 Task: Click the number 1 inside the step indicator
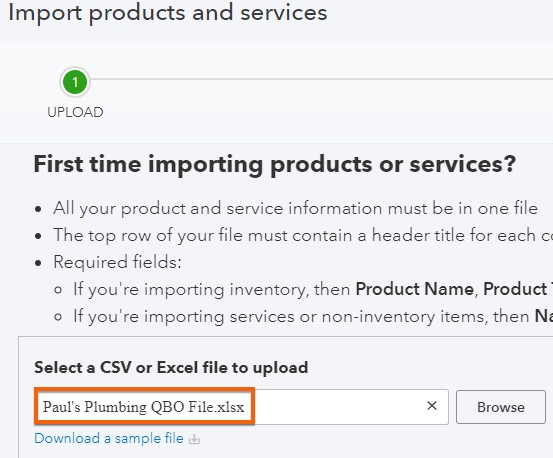pos(75,82)
